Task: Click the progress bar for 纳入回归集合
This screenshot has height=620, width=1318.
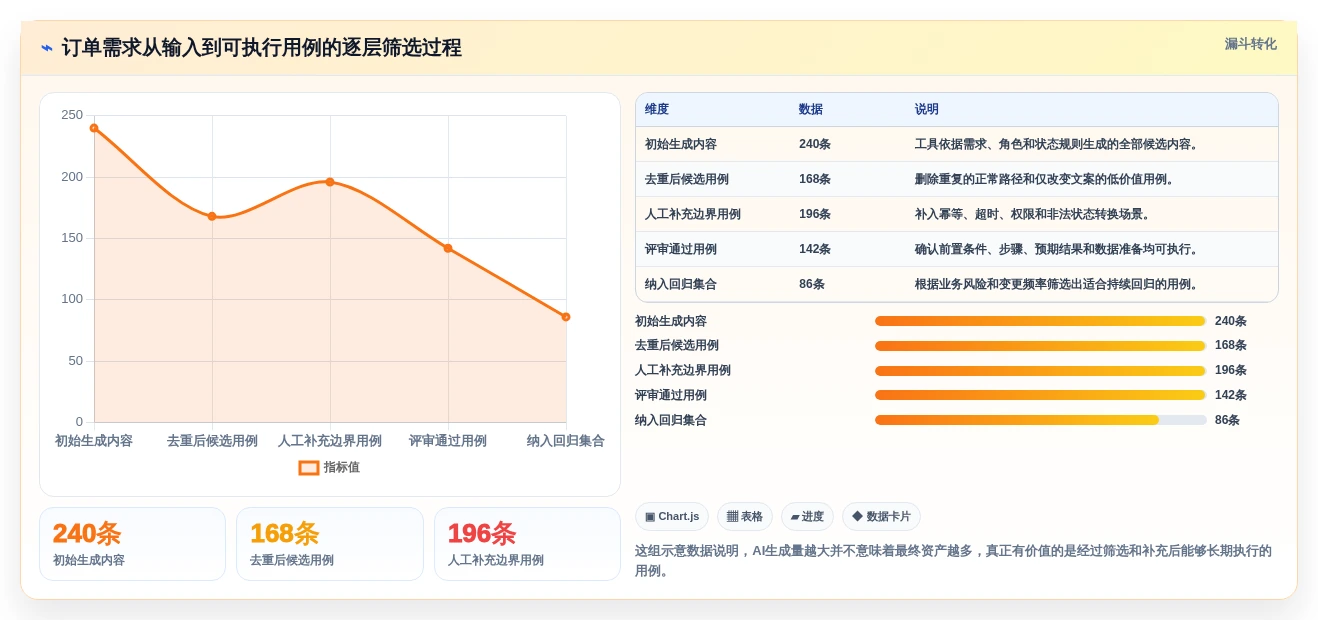Action: pyautogui.click(x=1040, y=420)
